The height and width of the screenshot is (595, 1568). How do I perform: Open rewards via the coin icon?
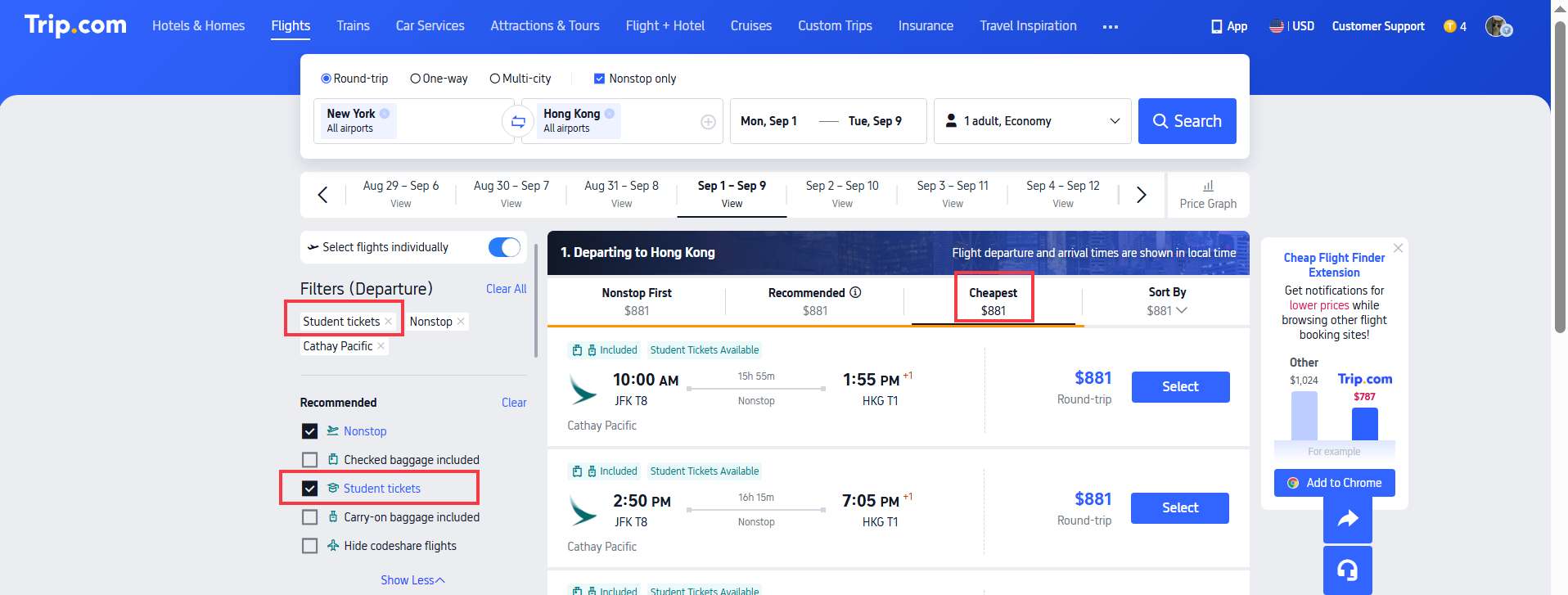[x=1449, y=25]
